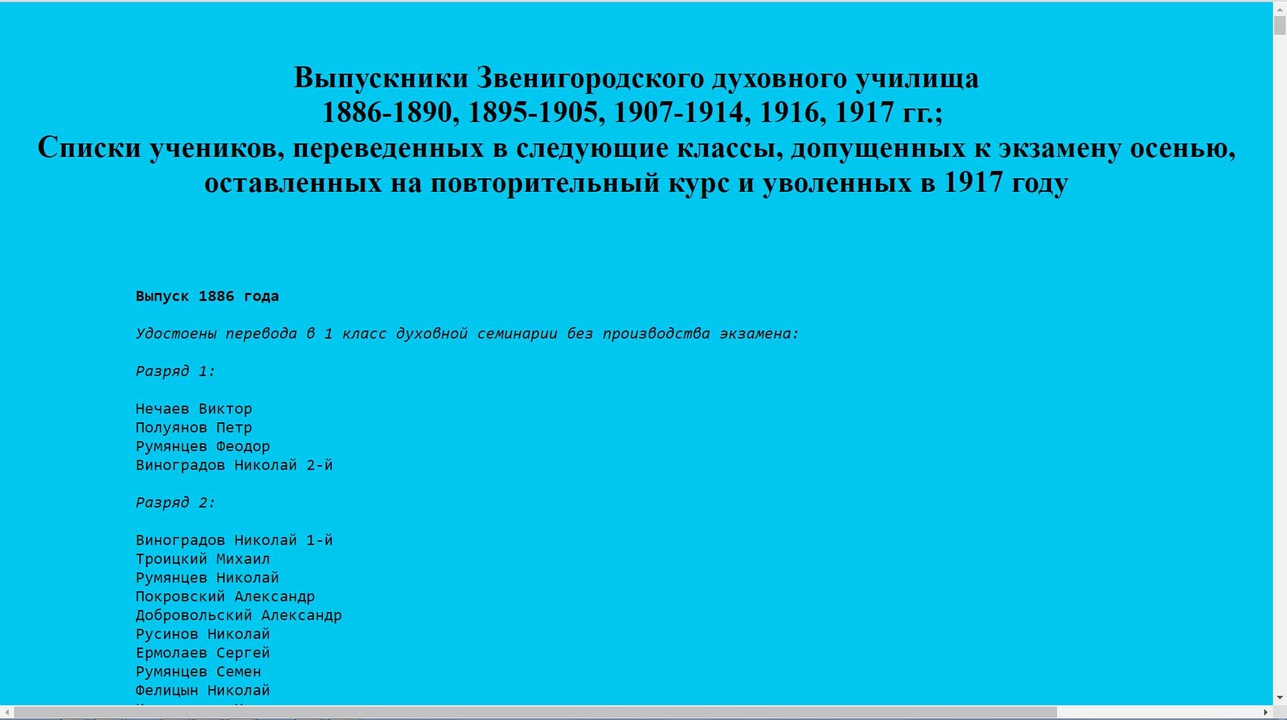The height and width of the screenshot is (720, 1287).
Task: Click the italic line 'Удостоены перевода в 1 класс'
Action: click(467, 334)
